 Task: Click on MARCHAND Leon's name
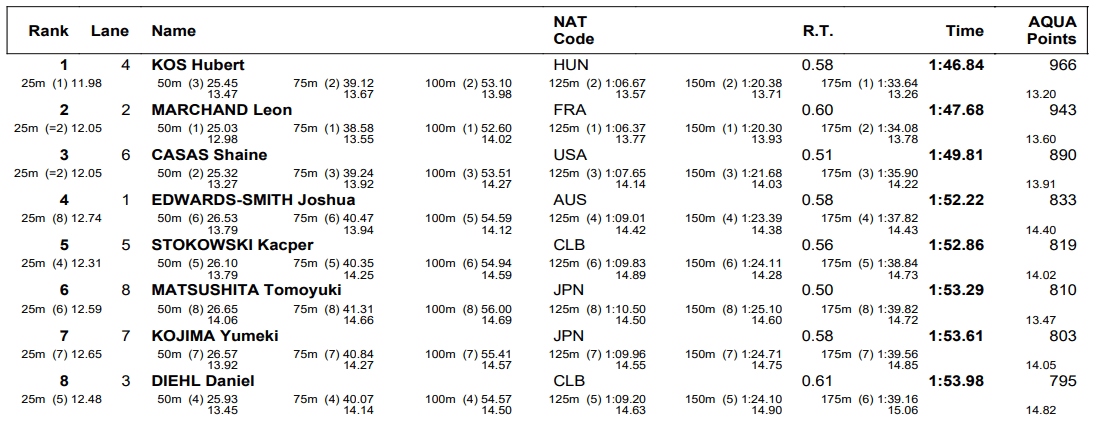pyautogui.click(x=221, y=110)
